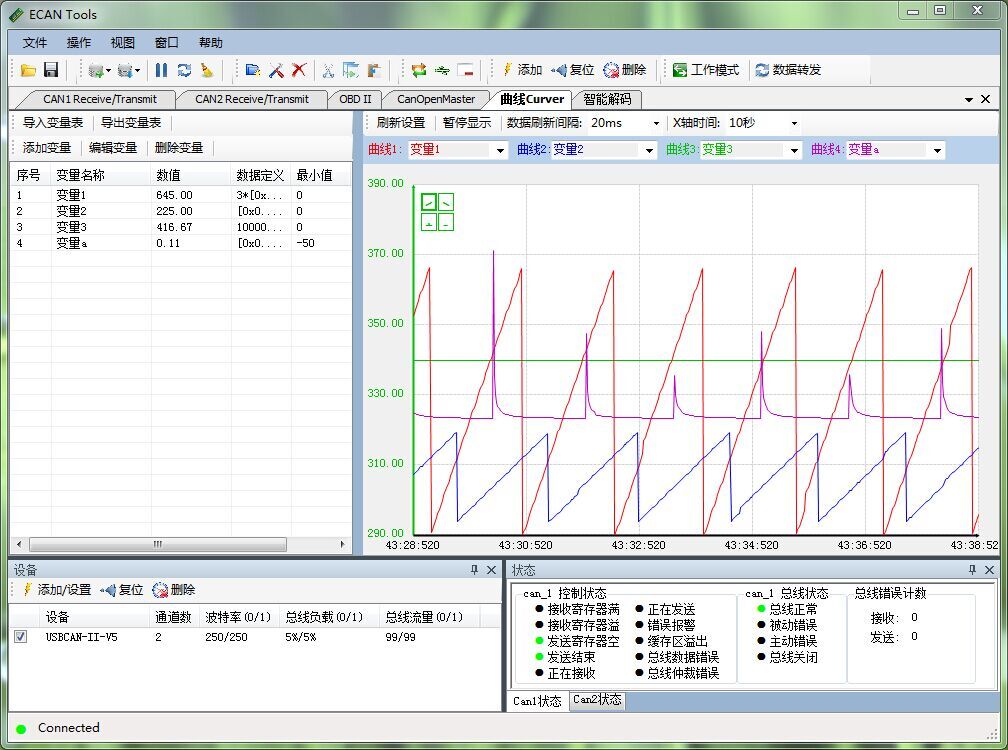Image resolution: width=1008 pixels, height=750 pixels.
Task: Uncheck the USBCAN-II-V5 device checkbox
Action: click(21, 636)
